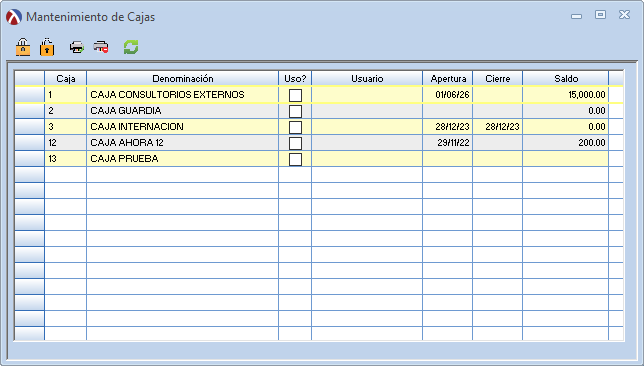Click Caja number 1 cell
The image size is (644, 366).
[x=66, y=94]
